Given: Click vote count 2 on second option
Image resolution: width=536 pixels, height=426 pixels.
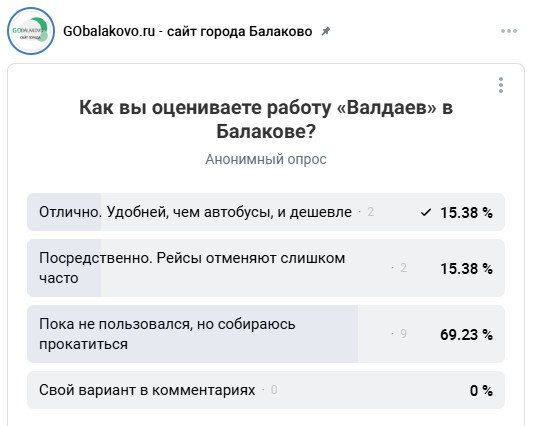Looking at the screenshot, I should (403, 268).
